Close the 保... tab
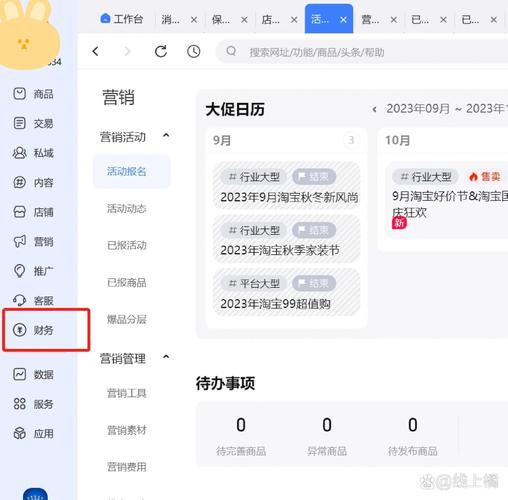The image size is (508, 500). point(244,20)
